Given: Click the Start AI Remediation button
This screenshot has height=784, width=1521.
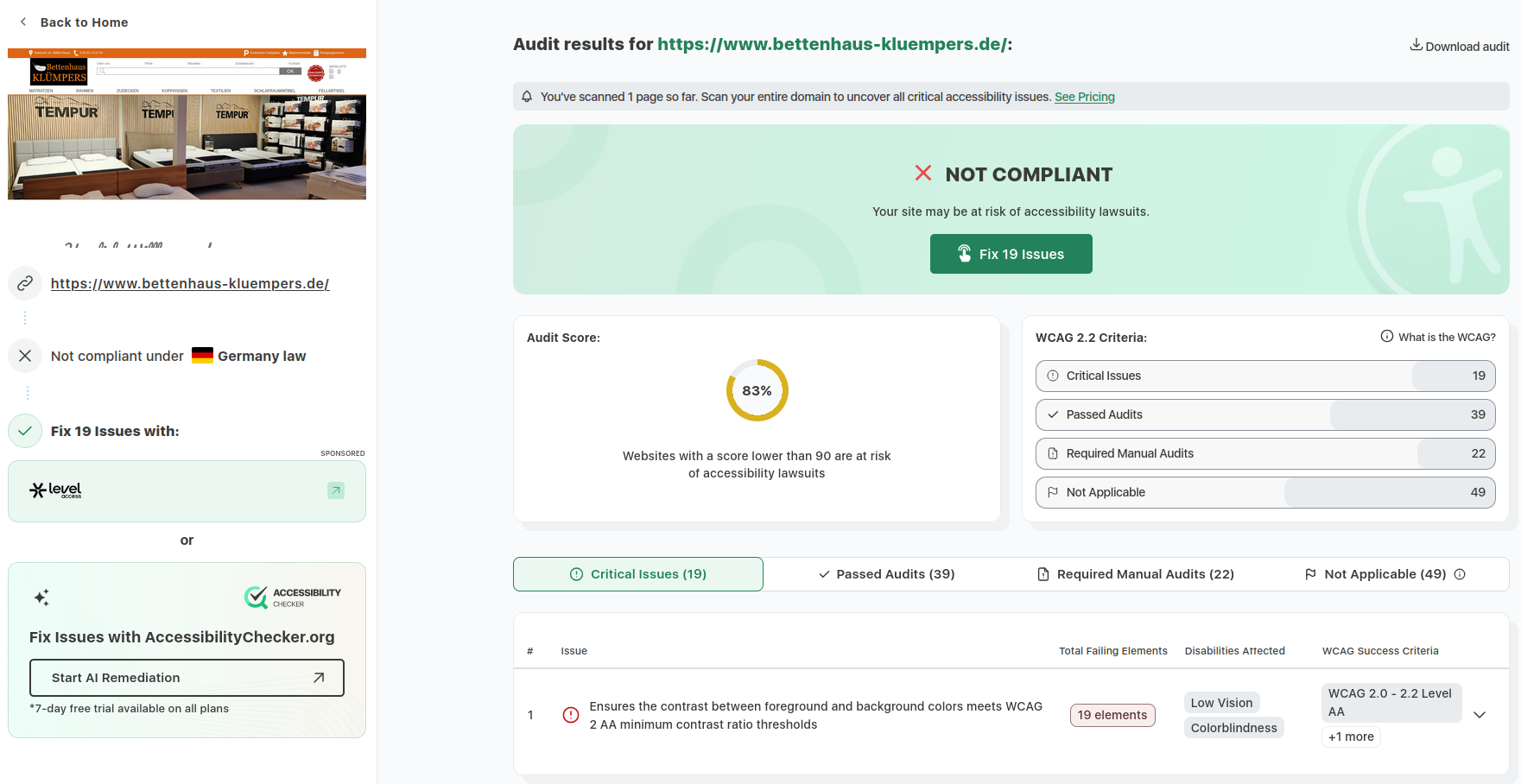Looking at the screenshot, I should (x=187, y=678).
